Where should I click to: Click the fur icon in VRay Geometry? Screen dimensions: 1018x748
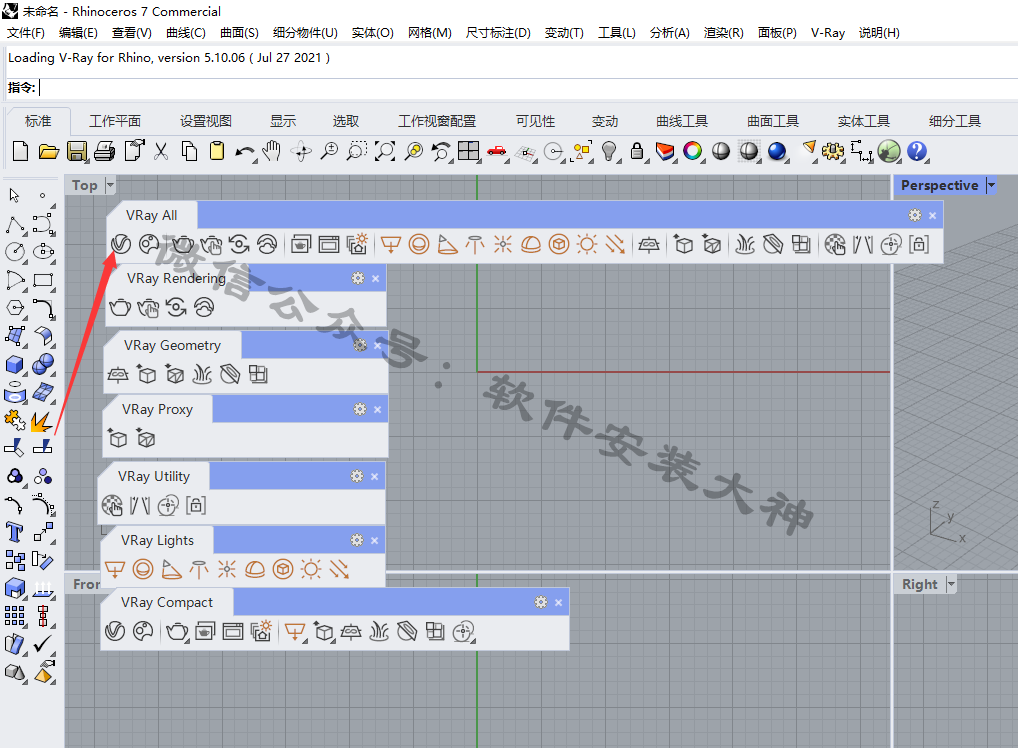[x=202, y=375]
